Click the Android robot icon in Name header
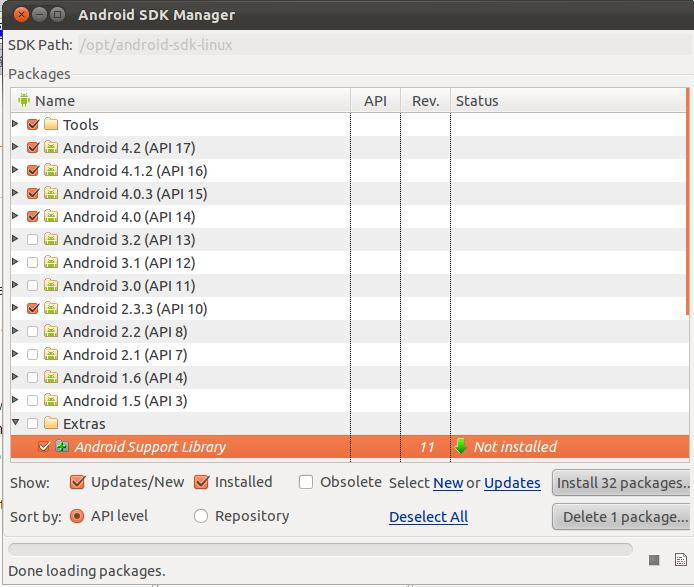The image size is (694, 587). [x=24, y=100]
